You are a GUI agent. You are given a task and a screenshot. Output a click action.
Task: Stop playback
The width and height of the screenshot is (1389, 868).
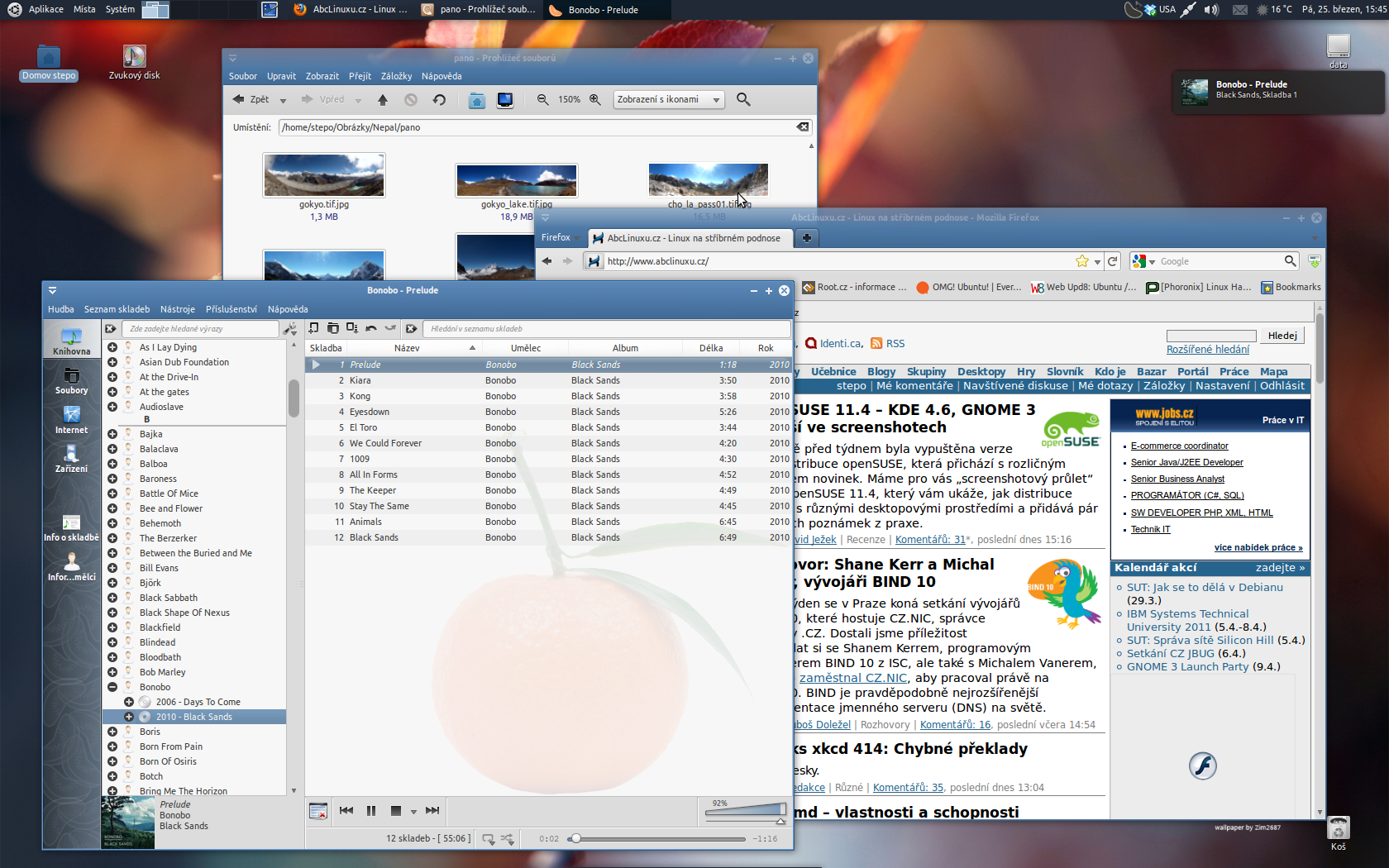click(x=396, y=811)
